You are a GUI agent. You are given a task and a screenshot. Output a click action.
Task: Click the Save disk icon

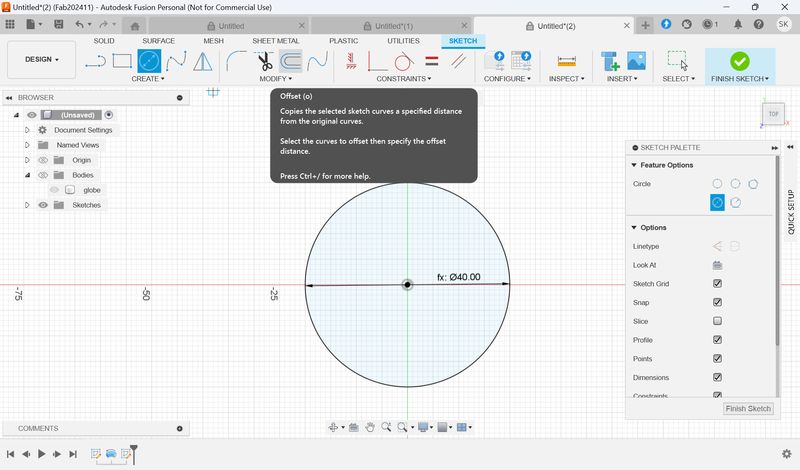click(59, 24)
